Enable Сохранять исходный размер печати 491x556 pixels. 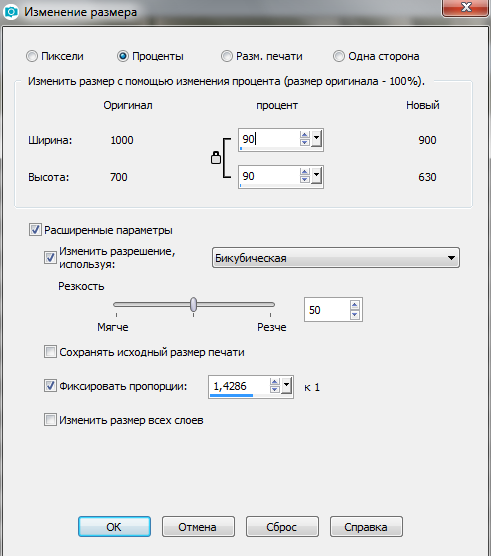[50, 352]
